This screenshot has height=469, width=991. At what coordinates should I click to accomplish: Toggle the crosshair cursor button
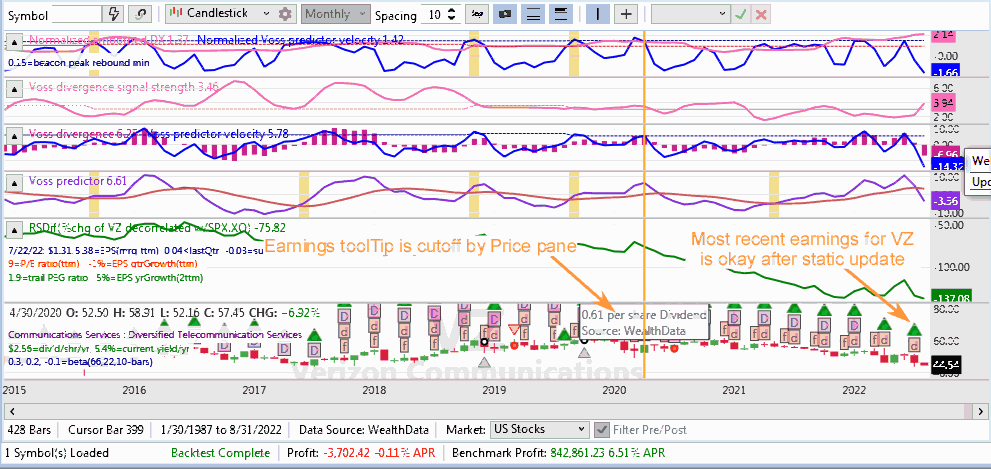[626, 14]
